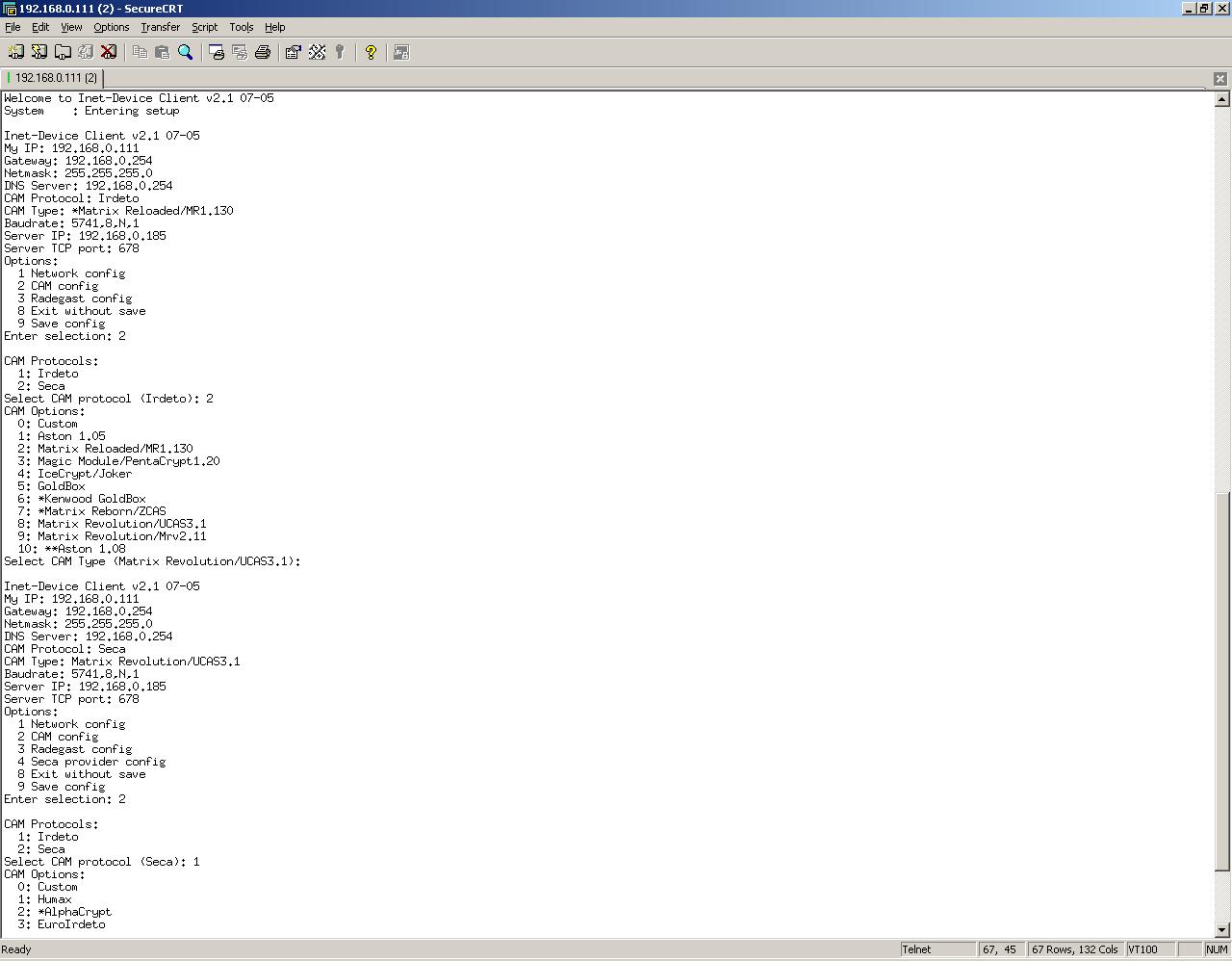This screenshot has width=1232, height=961.
Task: Click the Find magnifier icon
Action: pos(186,52)
